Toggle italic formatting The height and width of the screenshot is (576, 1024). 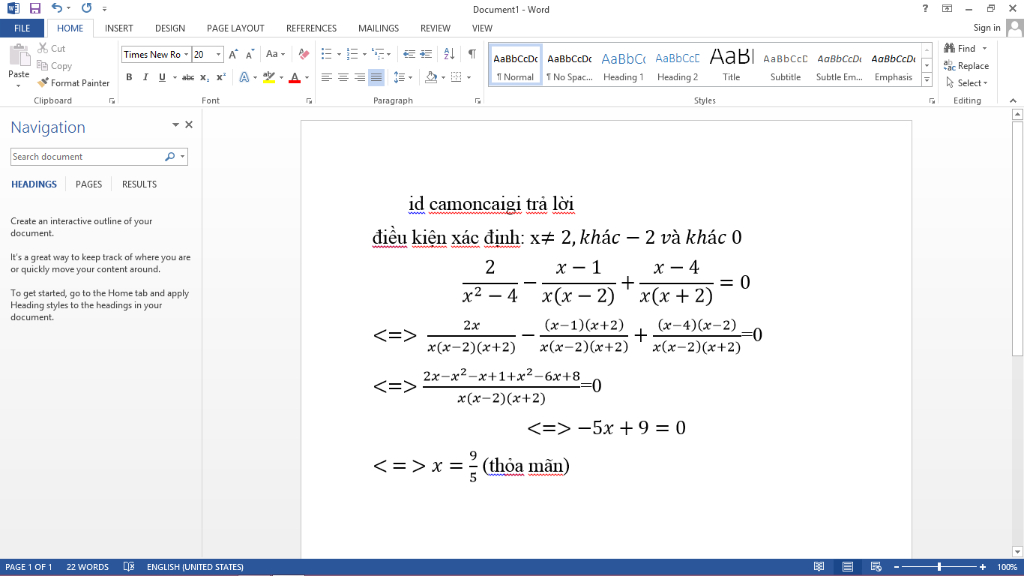click(x=146, y=77)
